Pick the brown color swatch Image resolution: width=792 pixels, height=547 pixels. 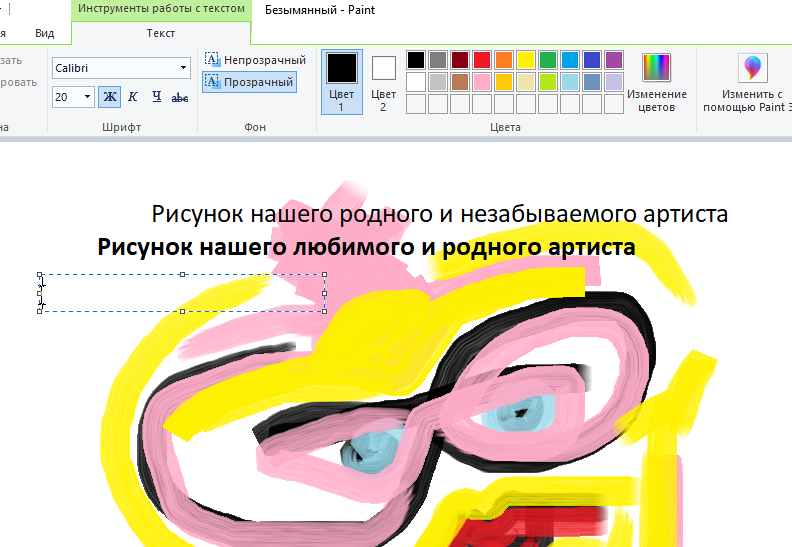(x=460, y=82)
